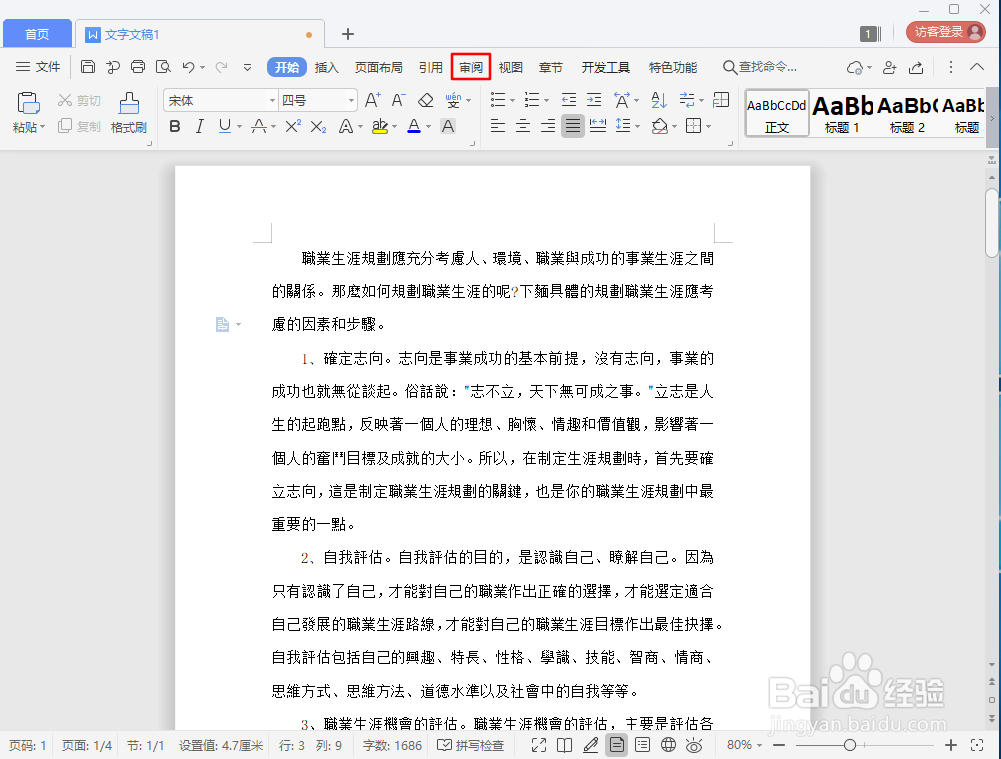Image resolution: width=1001 pixels, height=759 pixels.
Task: Go to the 首页 home tab
Action: tap(37, 34)
